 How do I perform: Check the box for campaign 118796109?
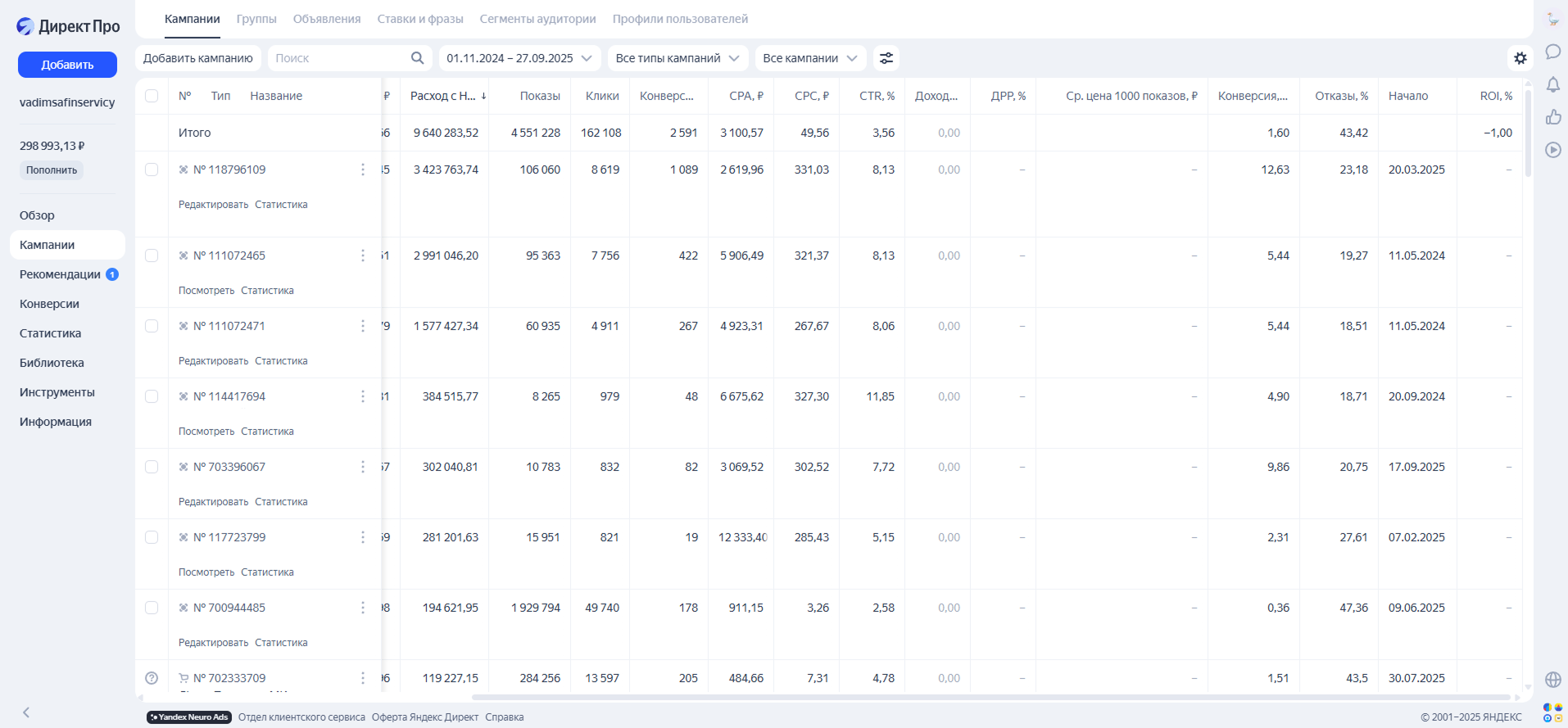(x=152, y=170)
